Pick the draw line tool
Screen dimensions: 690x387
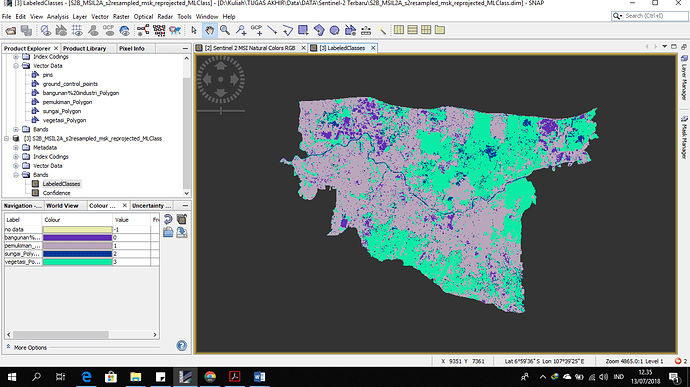pos(272,30)
